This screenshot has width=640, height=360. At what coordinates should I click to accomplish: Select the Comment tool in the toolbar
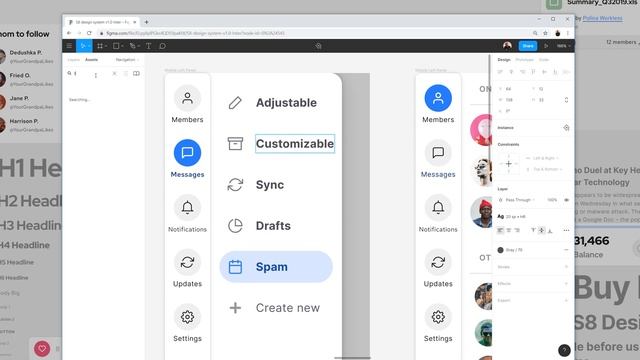[x=162, y=46]
